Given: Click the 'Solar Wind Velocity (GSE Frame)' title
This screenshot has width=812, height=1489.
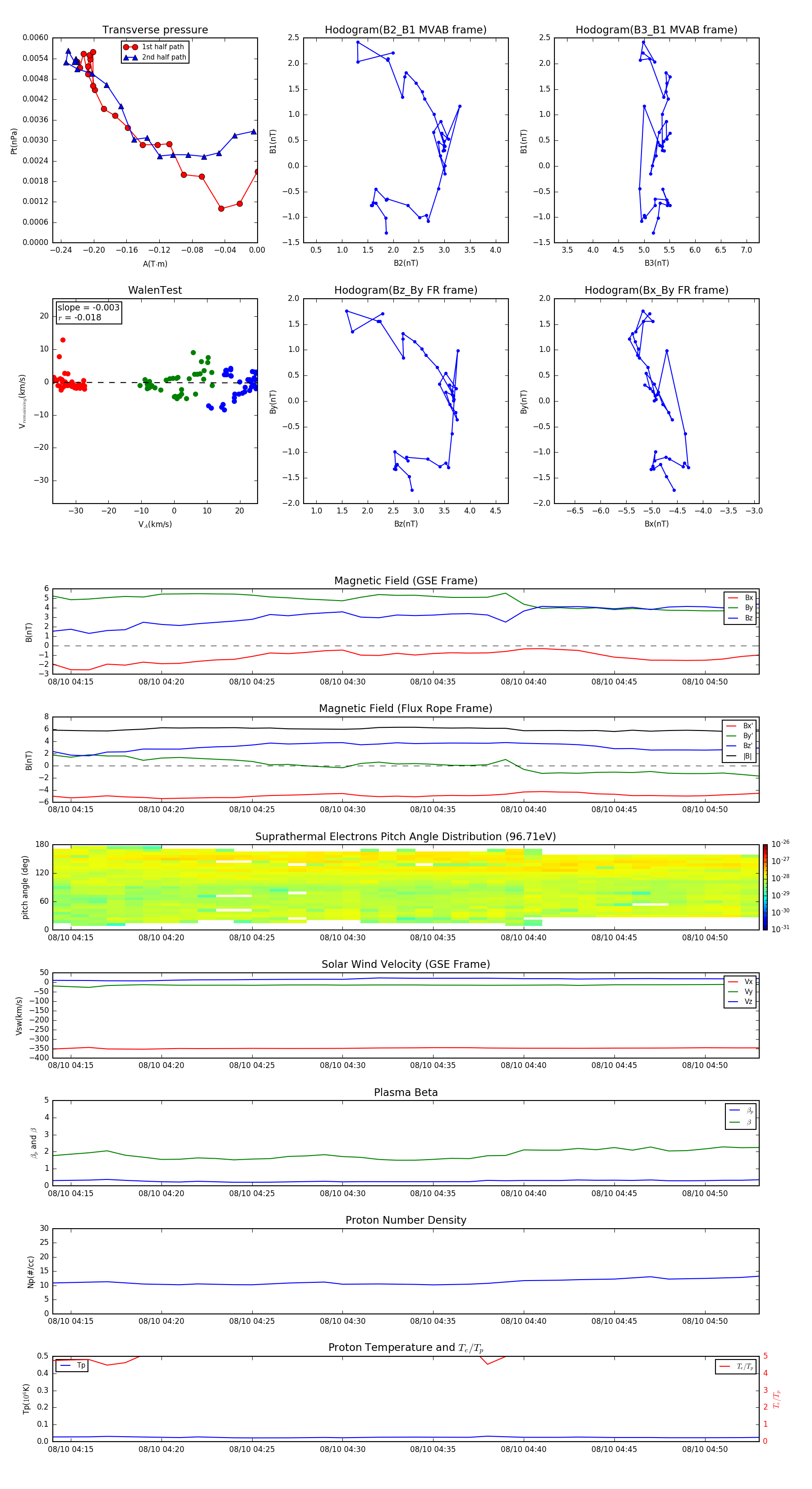Looking at the screenshot, I should point(406,965).
